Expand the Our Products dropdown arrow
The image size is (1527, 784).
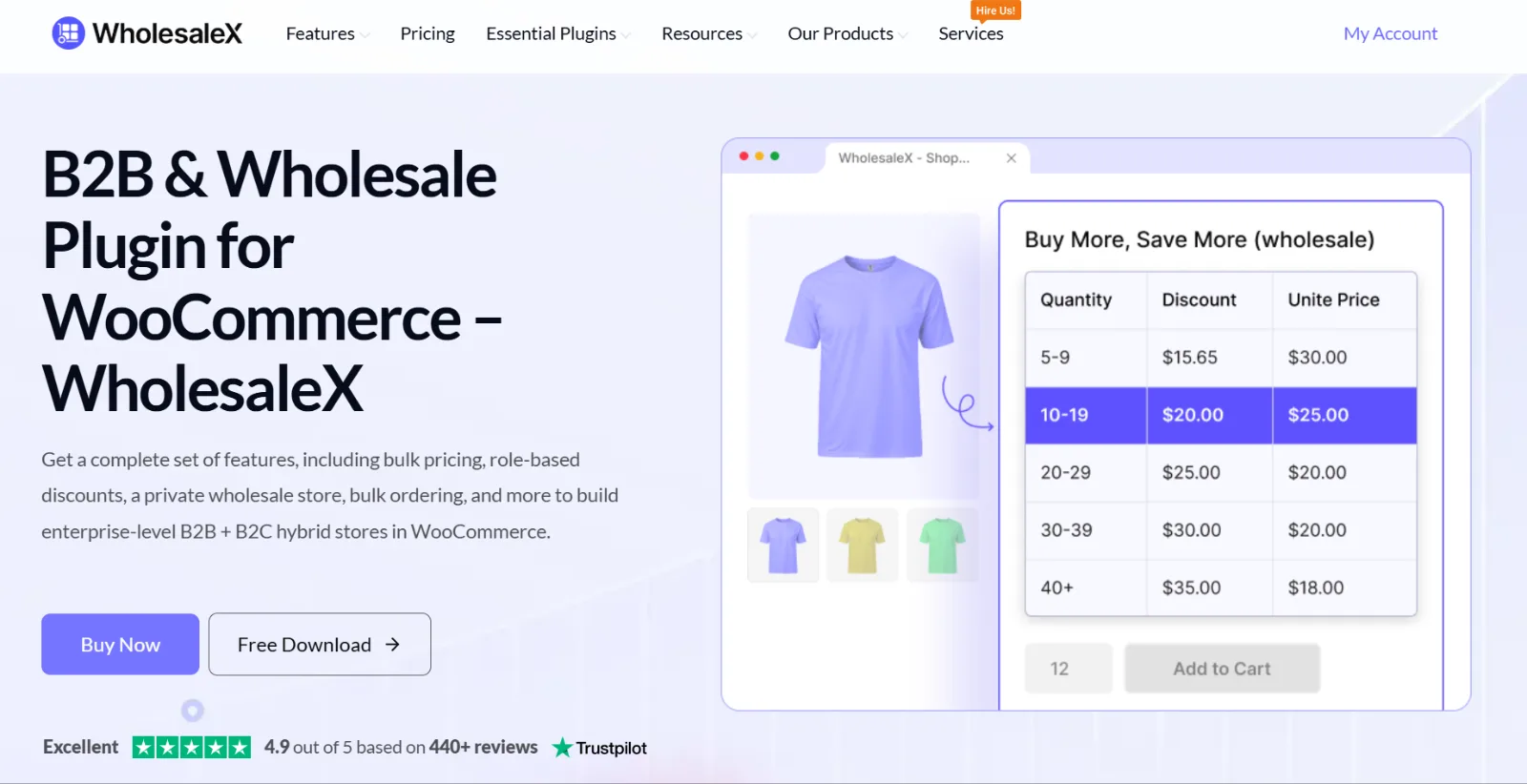(x=903, y=35)
